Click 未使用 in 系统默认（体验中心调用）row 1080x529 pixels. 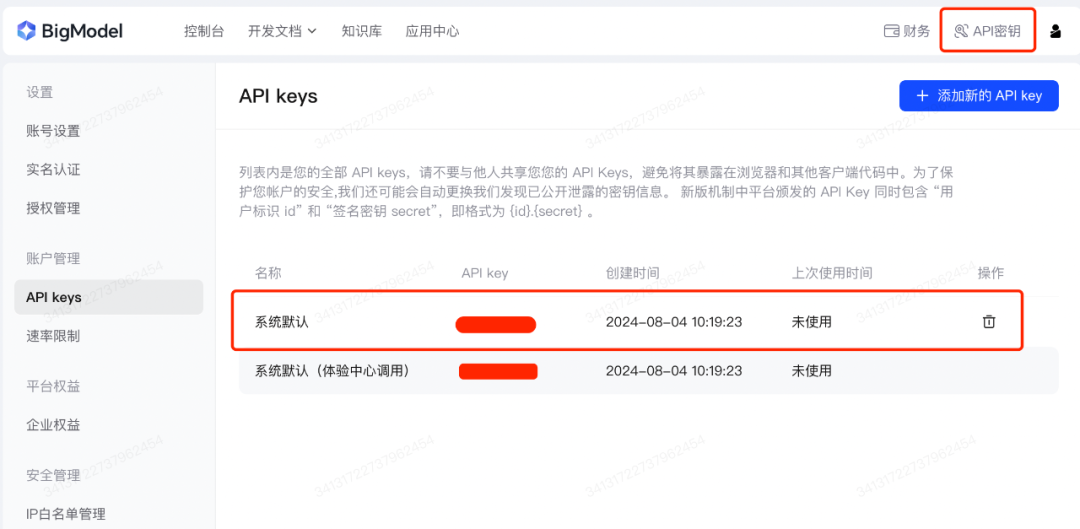811,371
